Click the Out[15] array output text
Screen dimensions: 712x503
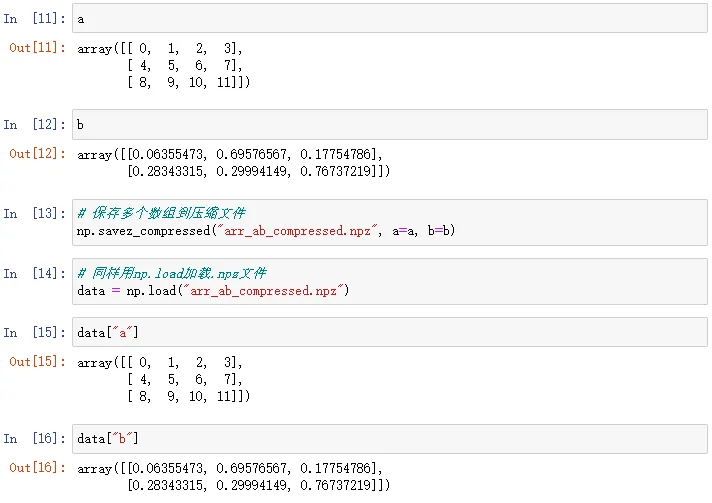(163, 379)
